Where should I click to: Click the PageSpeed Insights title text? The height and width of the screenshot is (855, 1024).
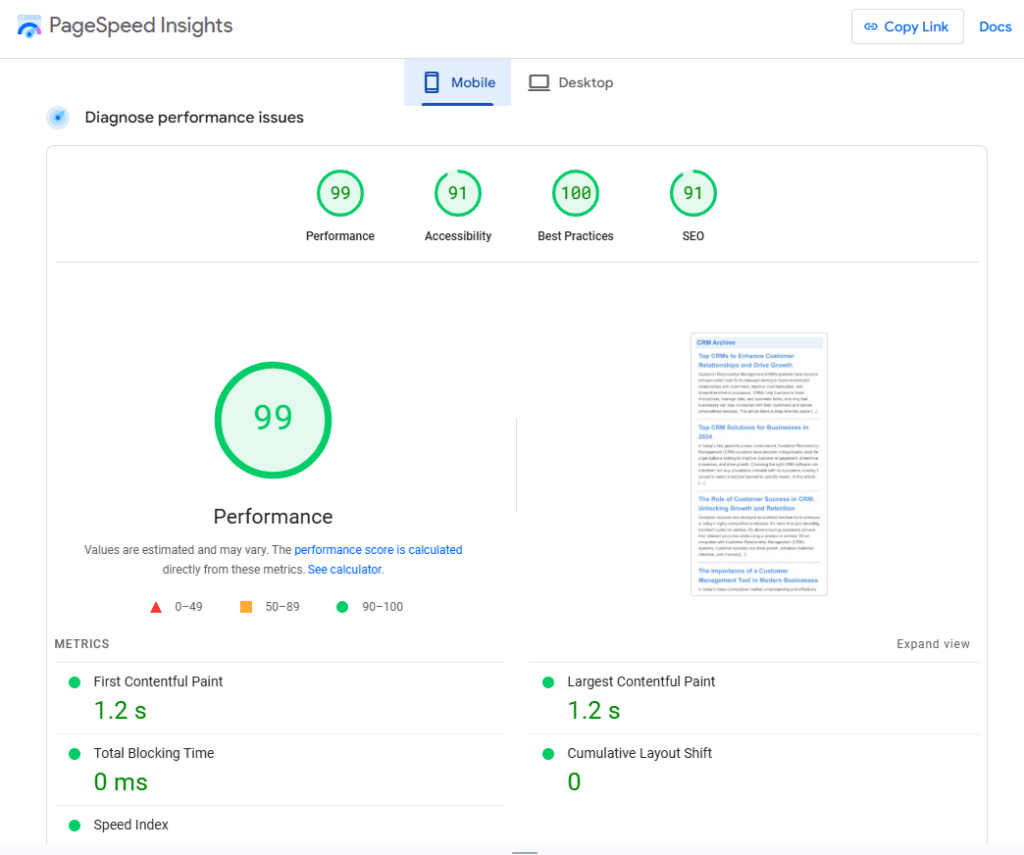click(x=140, y=25)
